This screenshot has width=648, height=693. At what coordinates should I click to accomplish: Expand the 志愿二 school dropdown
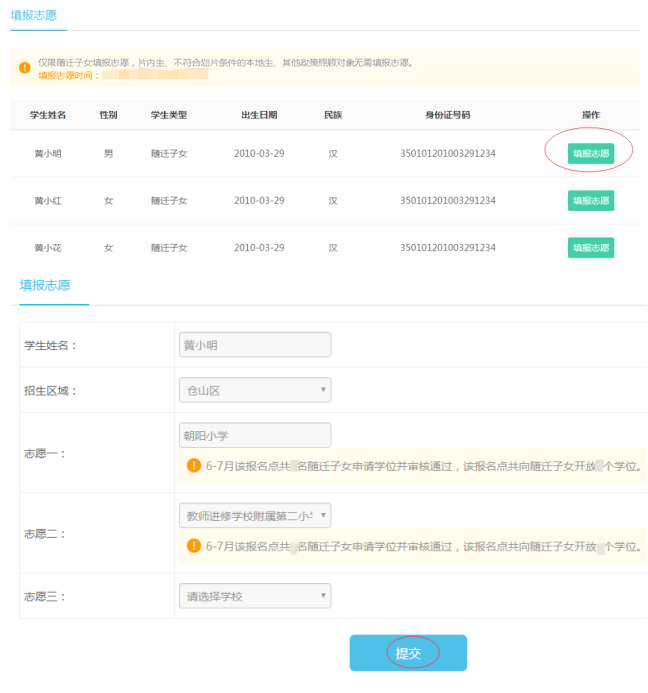pos(254,516)
